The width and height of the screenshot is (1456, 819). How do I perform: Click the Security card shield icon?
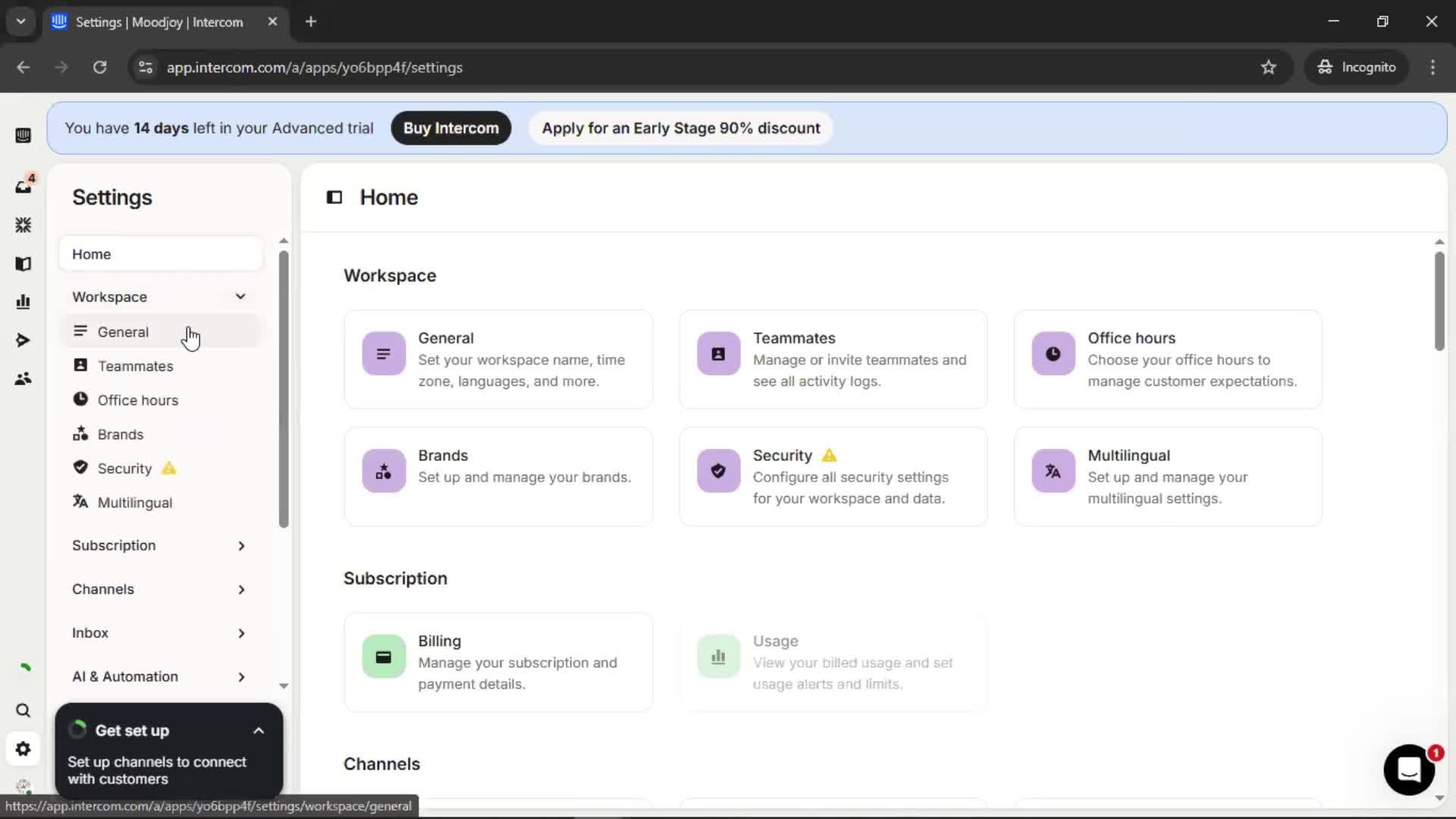pyautogui.click(x=718, y=471)
